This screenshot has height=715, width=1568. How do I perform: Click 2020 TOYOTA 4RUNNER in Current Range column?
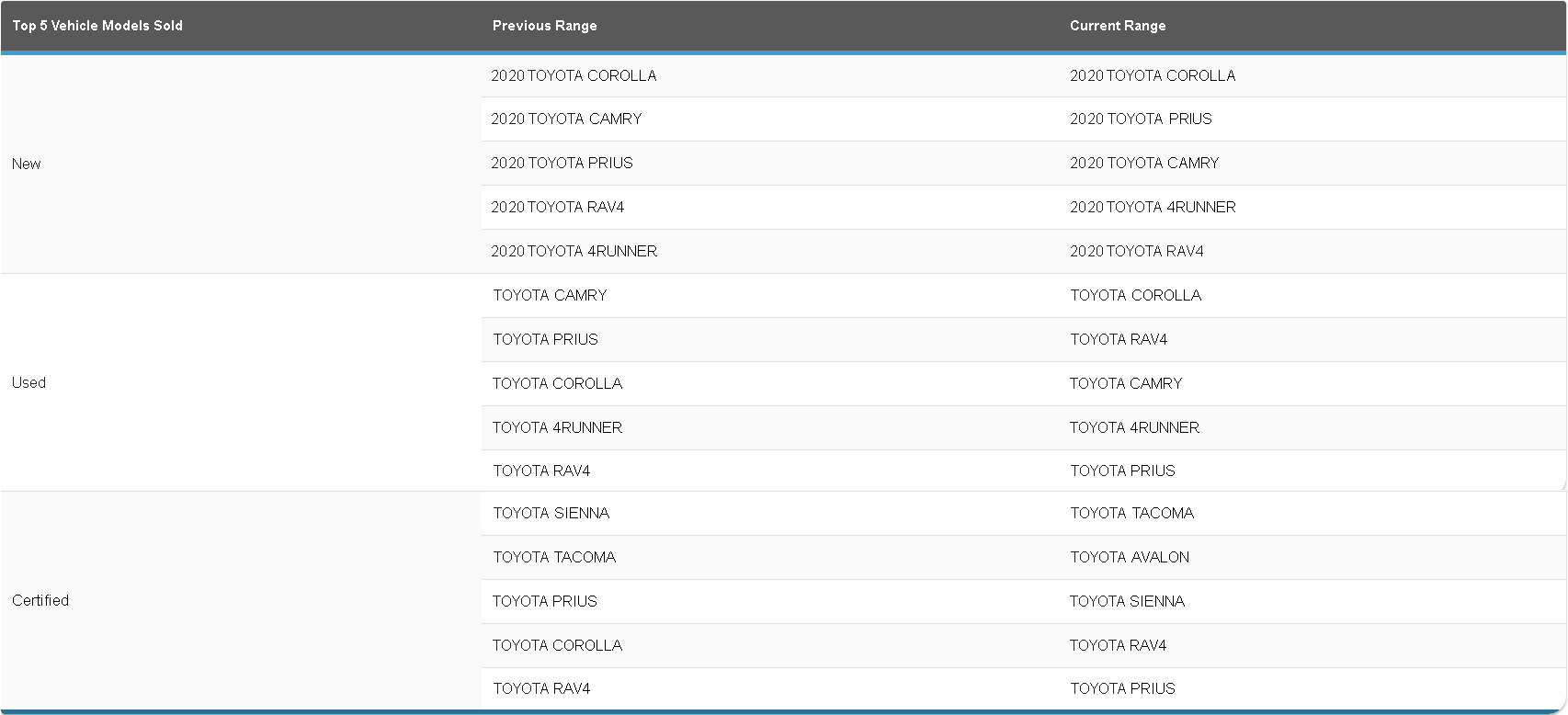click(x=1152, y=207)
